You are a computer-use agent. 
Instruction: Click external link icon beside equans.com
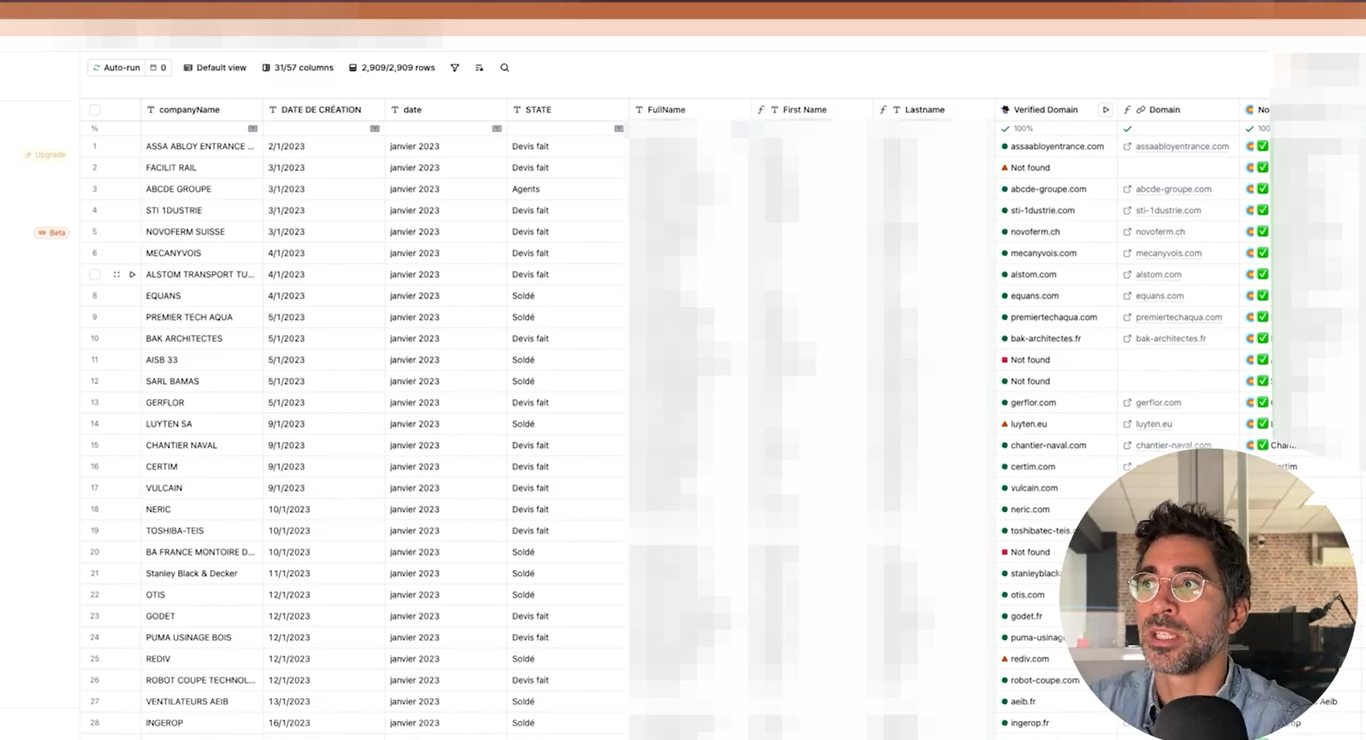click(x=1127, y=296)
